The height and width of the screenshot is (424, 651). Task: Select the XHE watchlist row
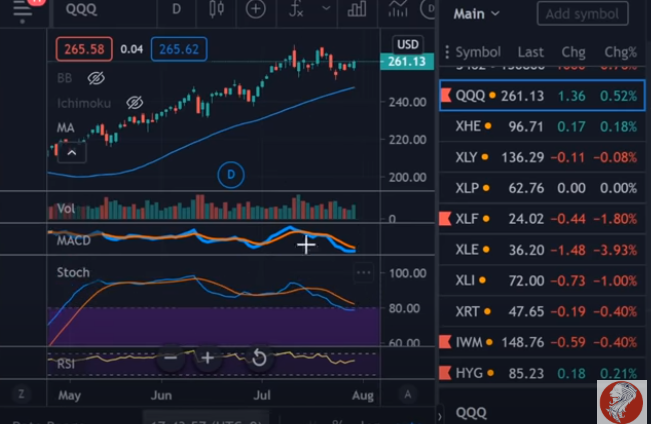click(x=542, y=126)
